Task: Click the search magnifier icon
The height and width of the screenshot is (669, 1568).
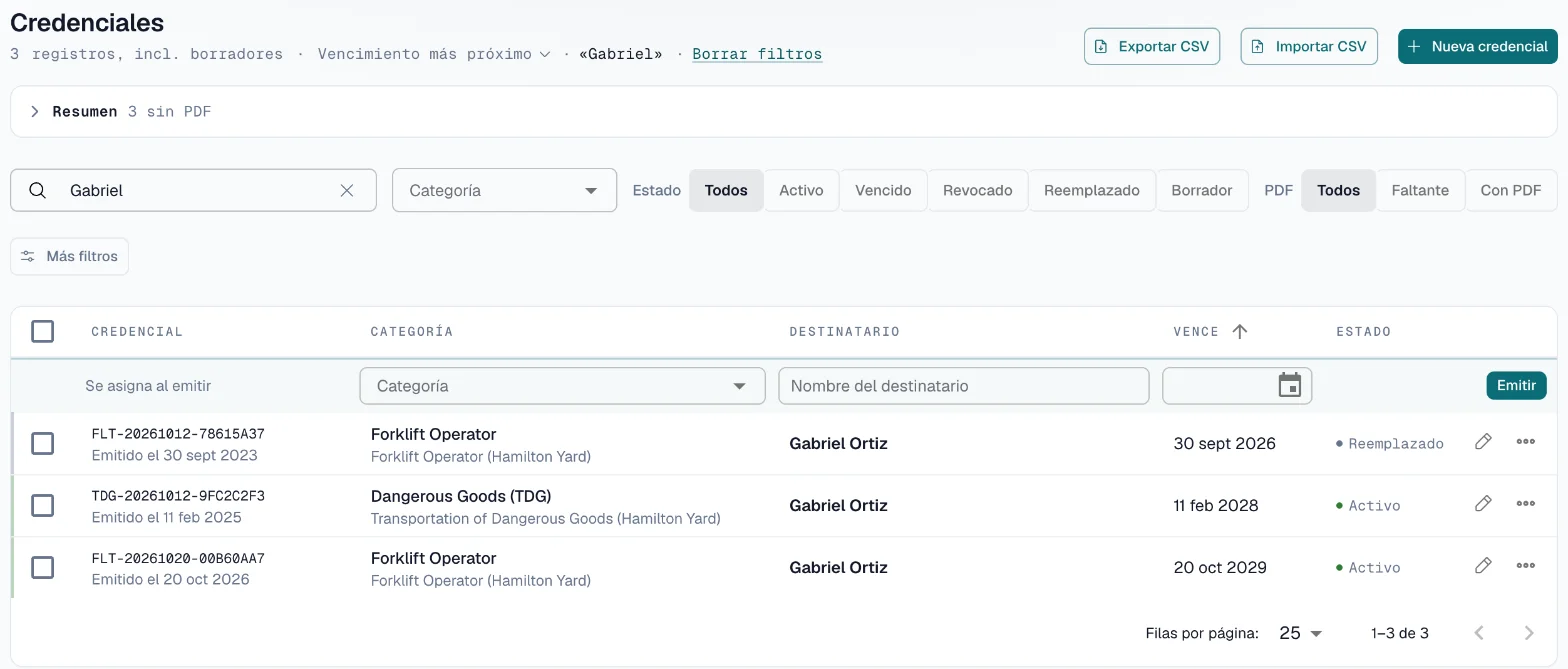Action: [37, 190]
